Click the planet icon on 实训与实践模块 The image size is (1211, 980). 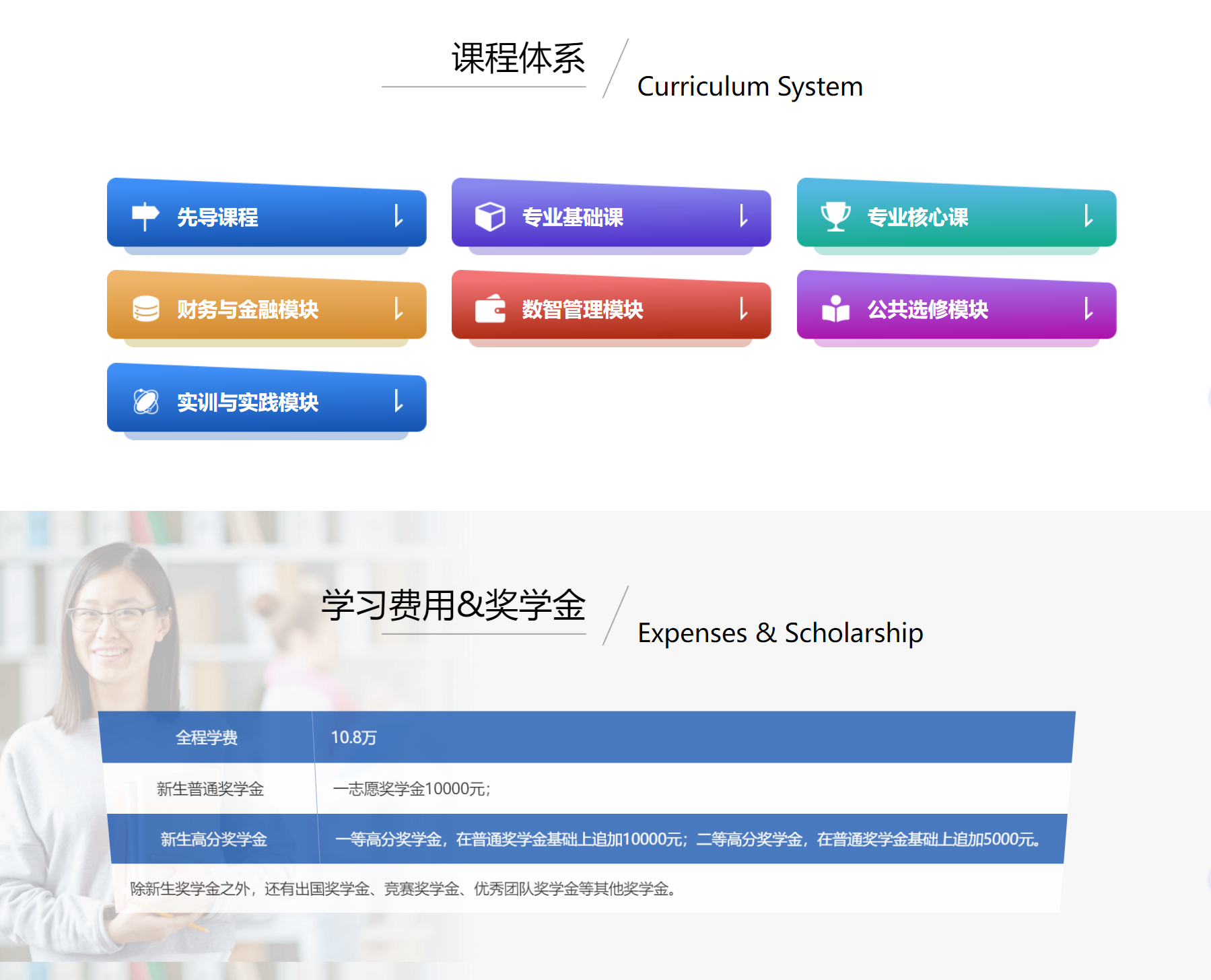click(146, 402)
